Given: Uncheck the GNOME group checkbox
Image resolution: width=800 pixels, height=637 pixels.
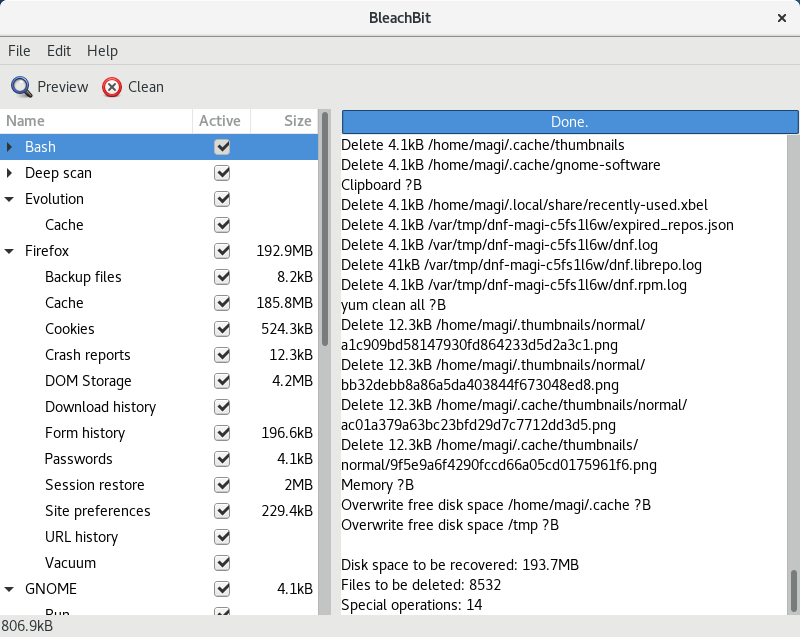Looking at the screenshot, I should (222, 589).
